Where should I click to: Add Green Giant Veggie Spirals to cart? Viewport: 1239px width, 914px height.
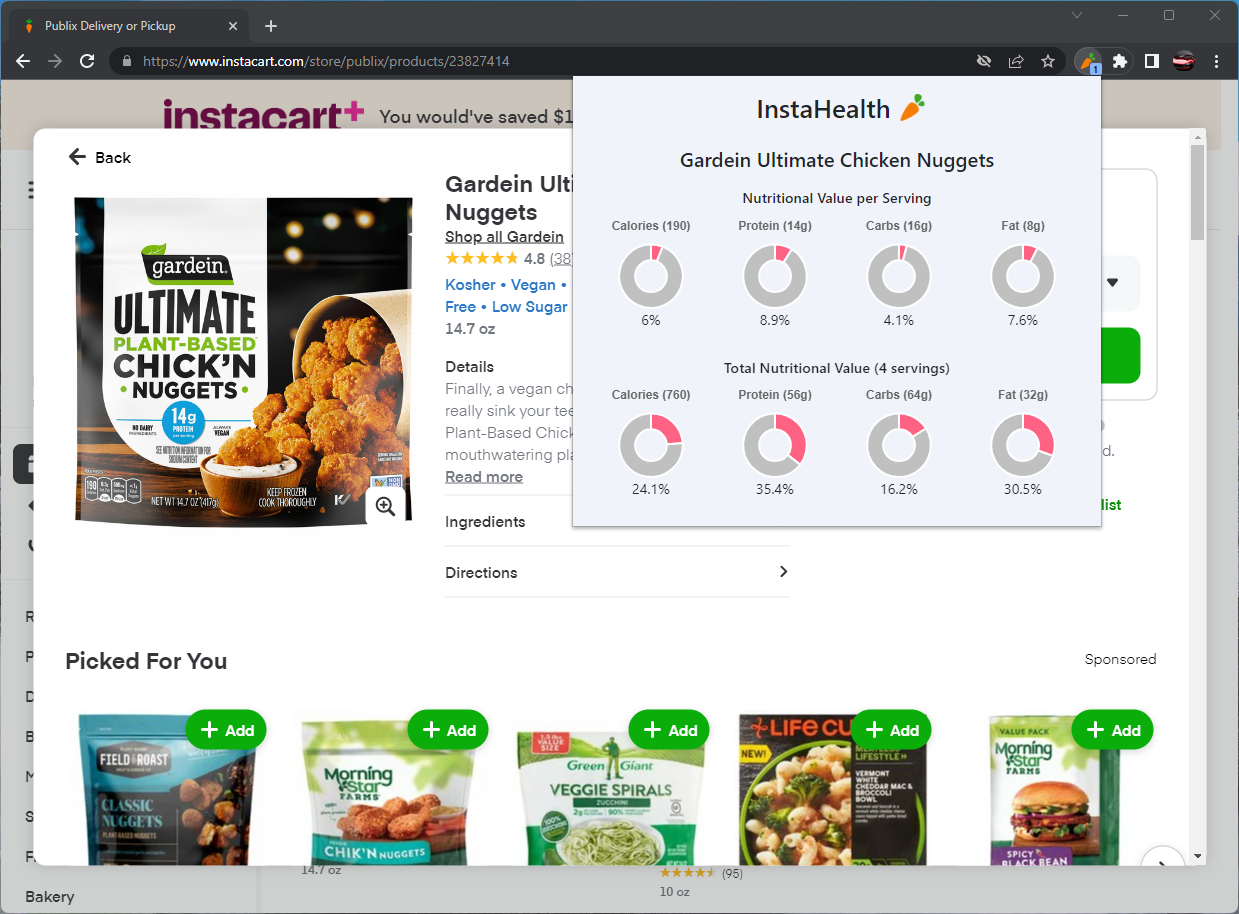[669, 730]
